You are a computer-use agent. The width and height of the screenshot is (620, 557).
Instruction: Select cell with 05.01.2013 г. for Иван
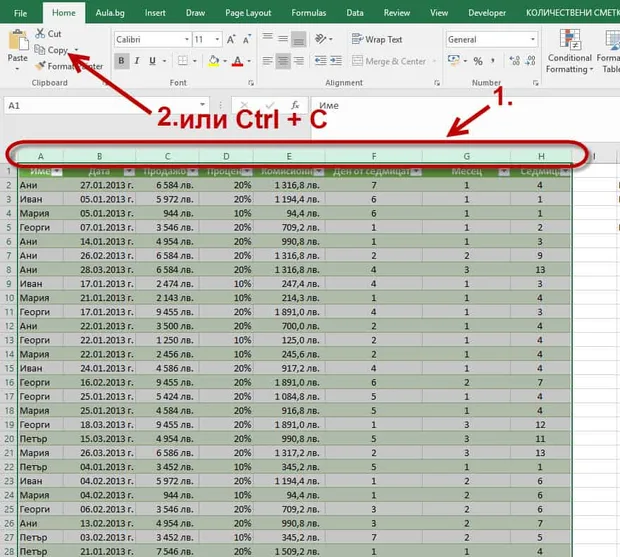tap(100, 199)
